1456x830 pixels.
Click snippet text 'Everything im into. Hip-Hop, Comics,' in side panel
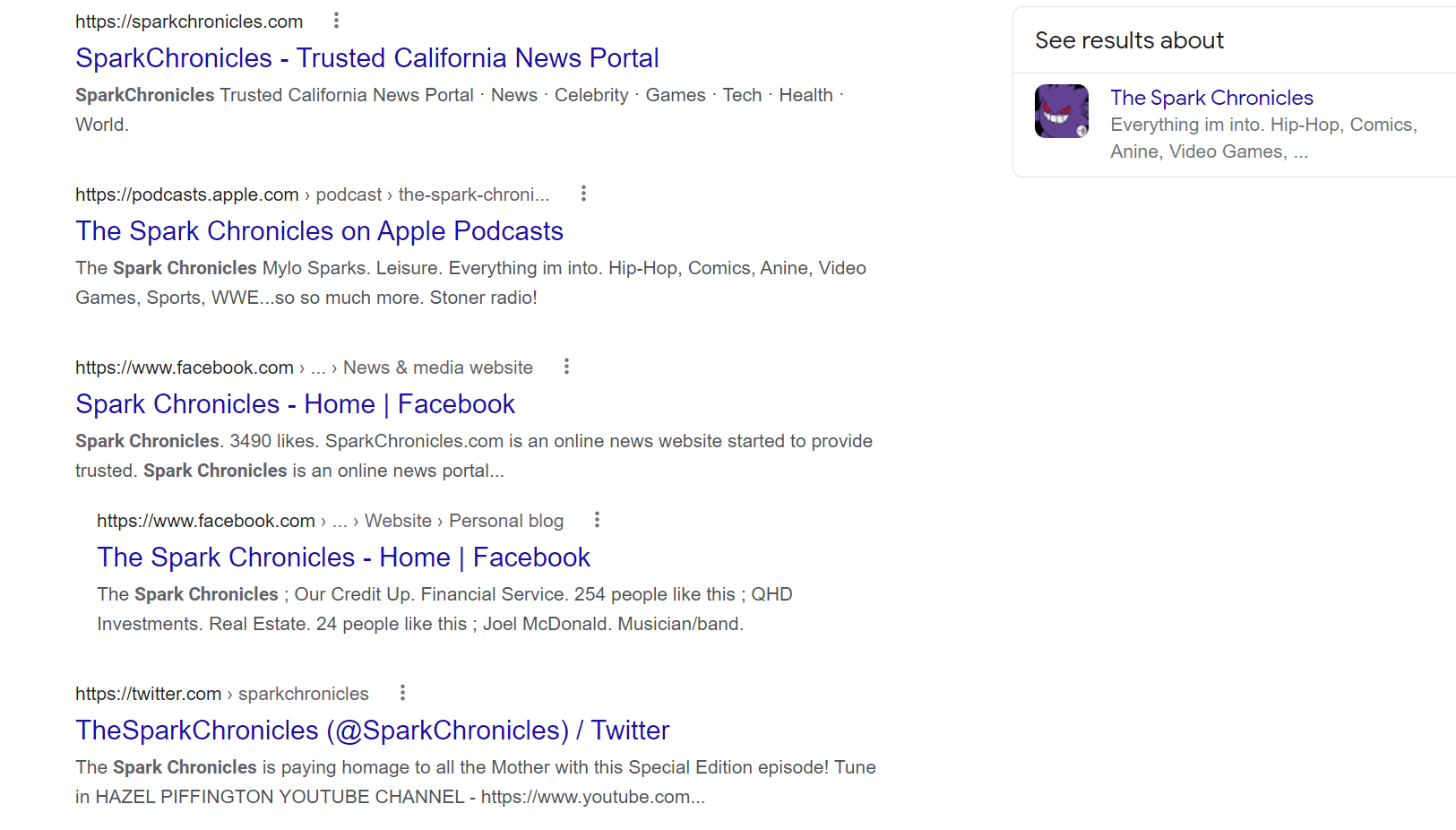click(1263, 125)
